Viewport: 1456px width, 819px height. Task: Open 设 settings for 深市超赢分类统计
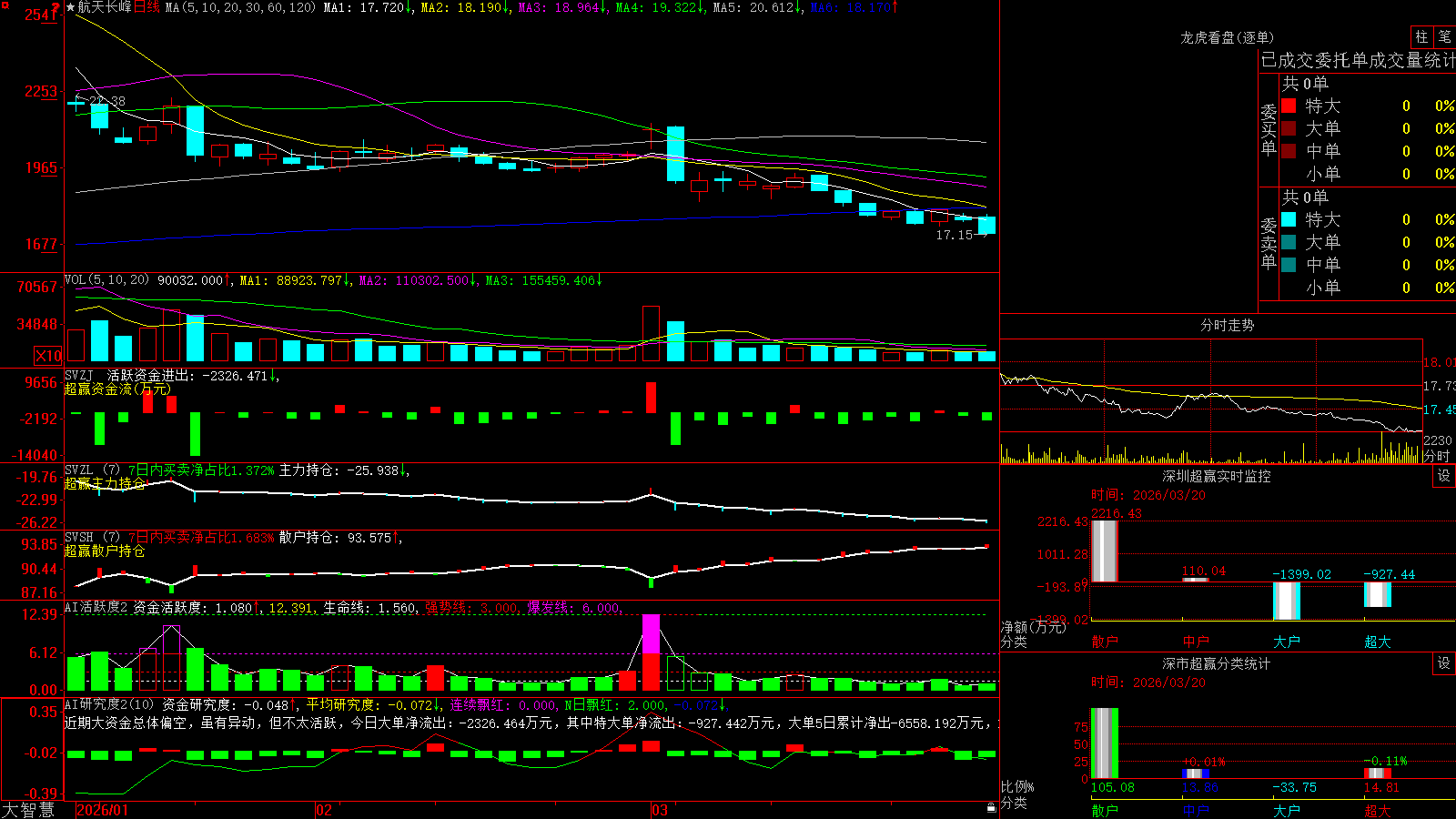[1444, 663]
